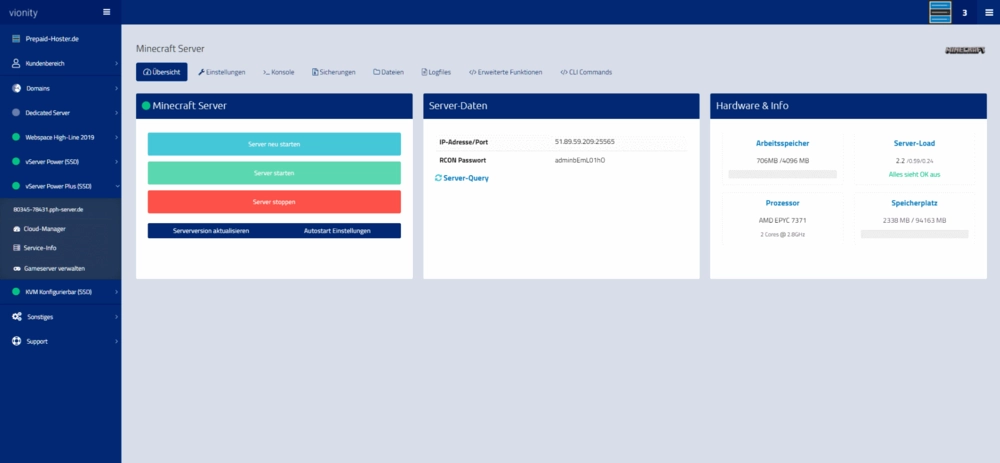Click the Domains globe icon
This screenshot has height=463, width=1000.
[17, 88]
